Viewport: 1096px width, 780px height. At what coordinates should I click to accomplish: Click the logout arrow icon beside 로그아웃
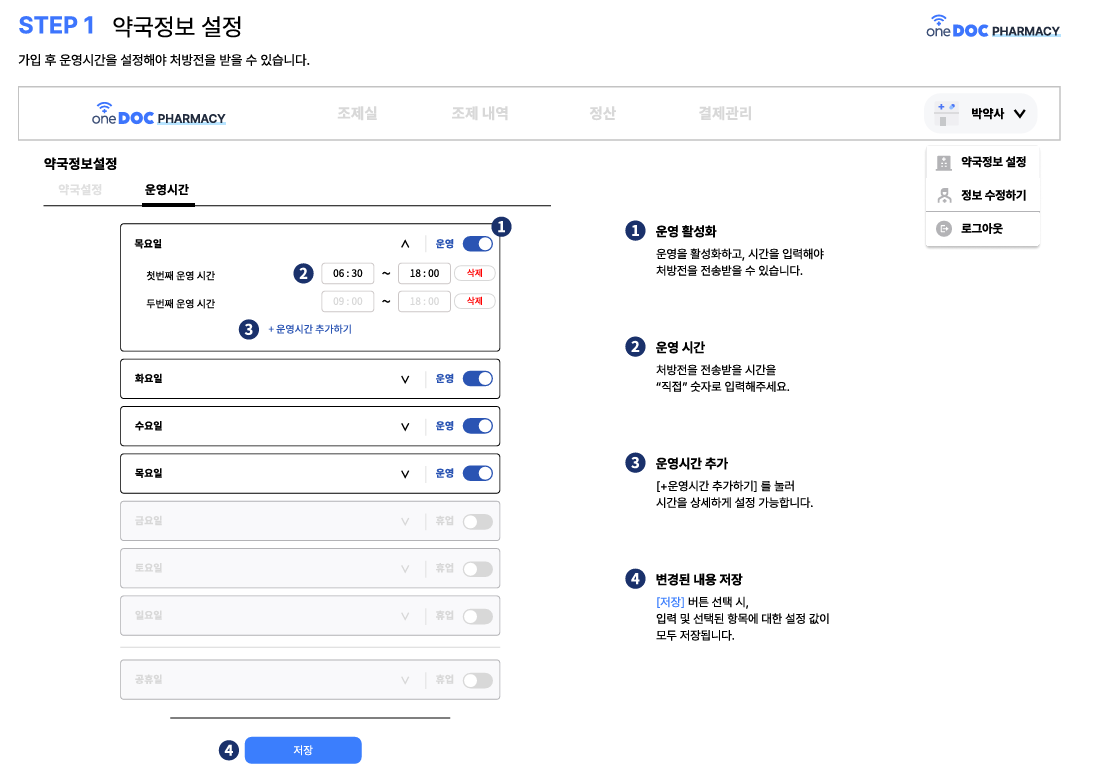coord(943,229)
